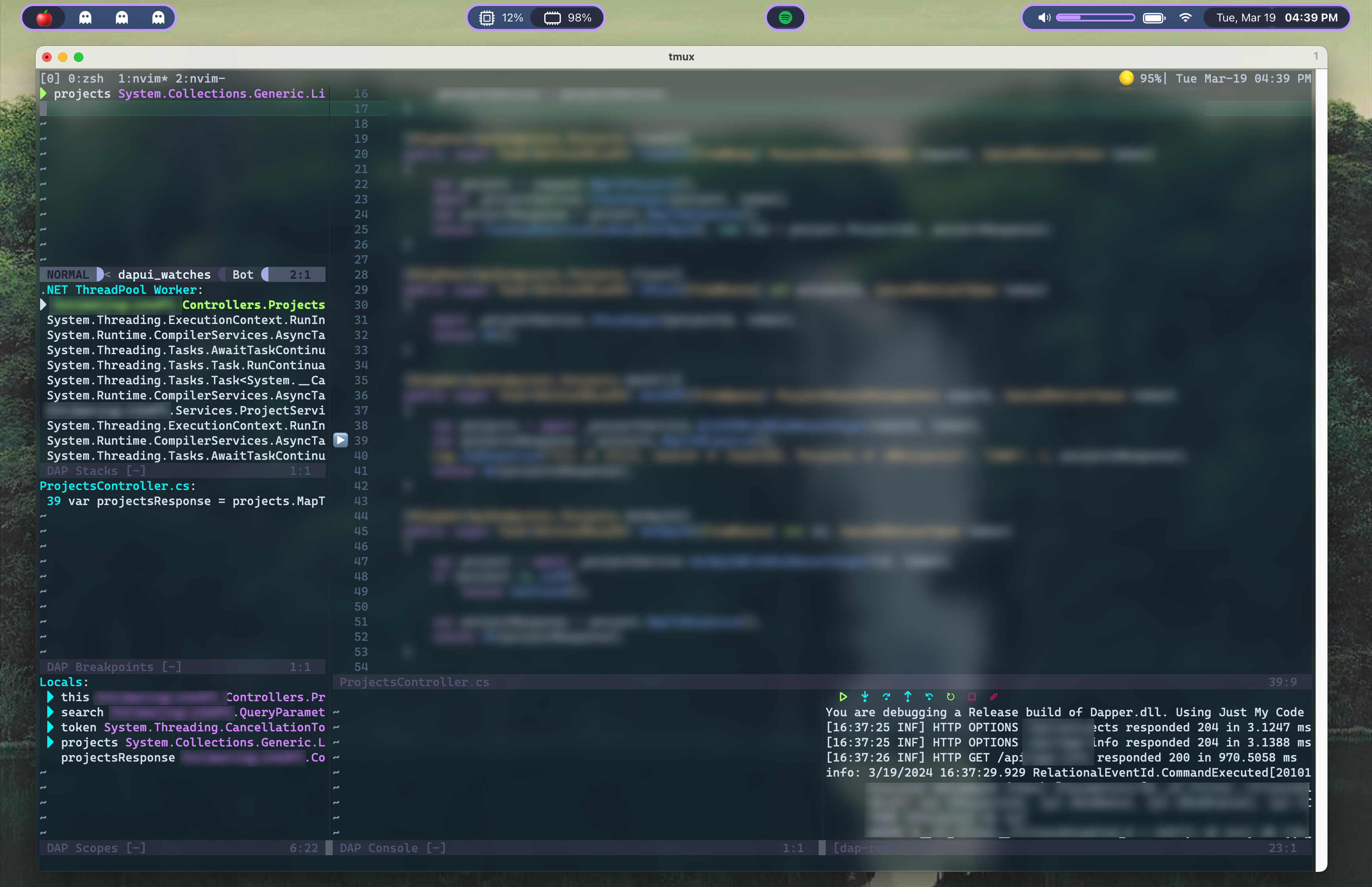Screen dimensions: 1372x887
Task: Click the date and time in the top bar
Action: [x=1277, y=18]
